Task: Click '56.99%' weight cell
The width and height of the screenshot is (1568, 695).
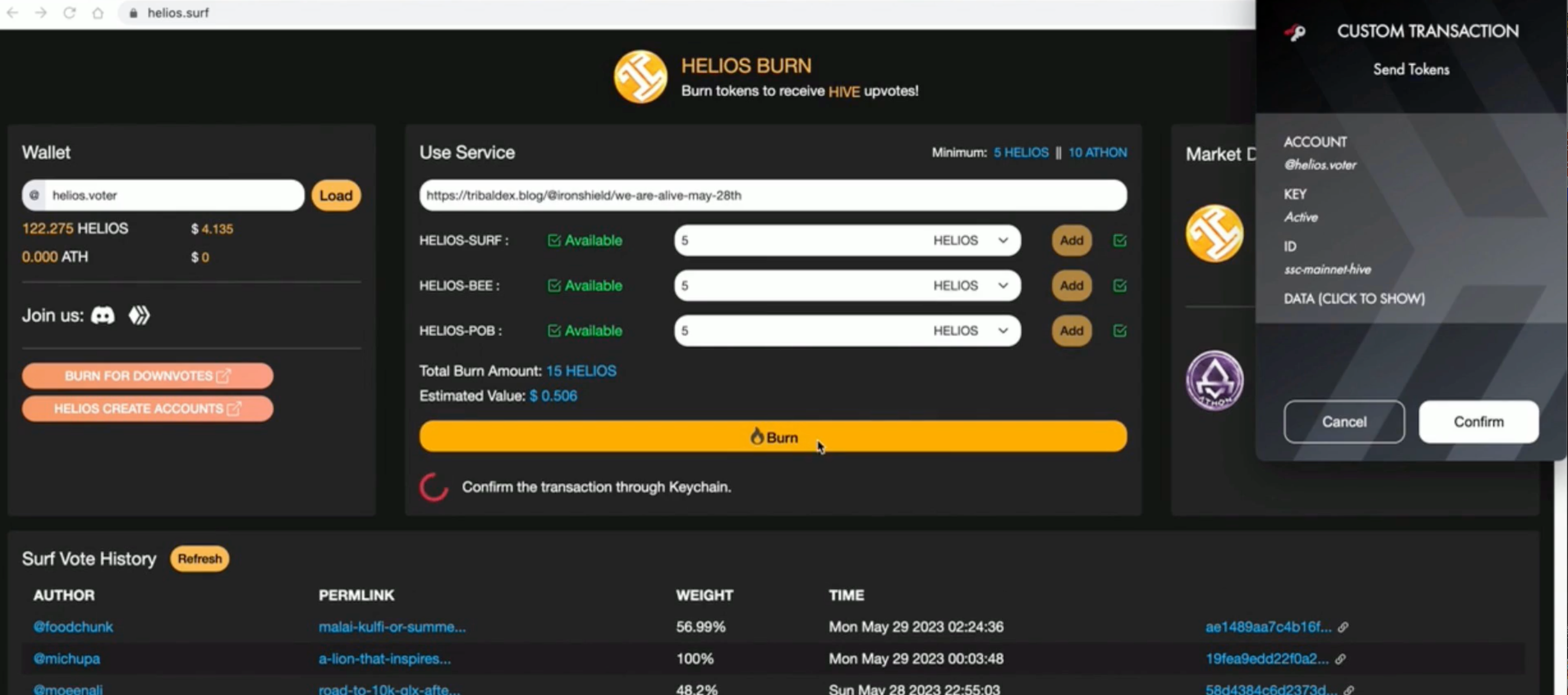Action: point(701,627)
